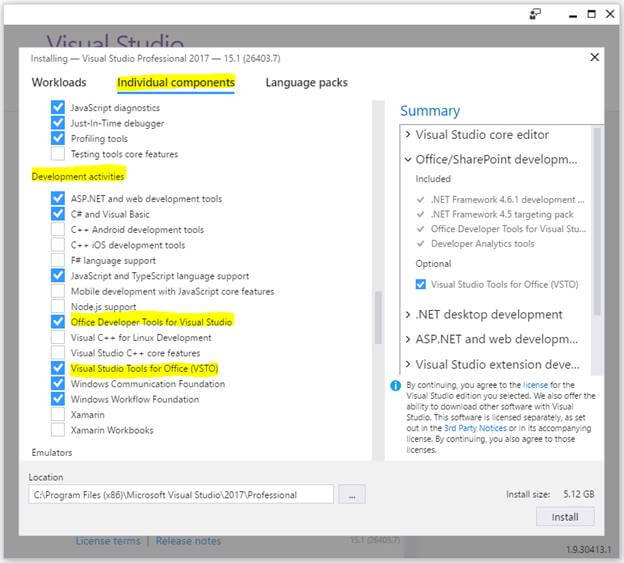
Task: Open the license link in notice
Action: [535, 385]
